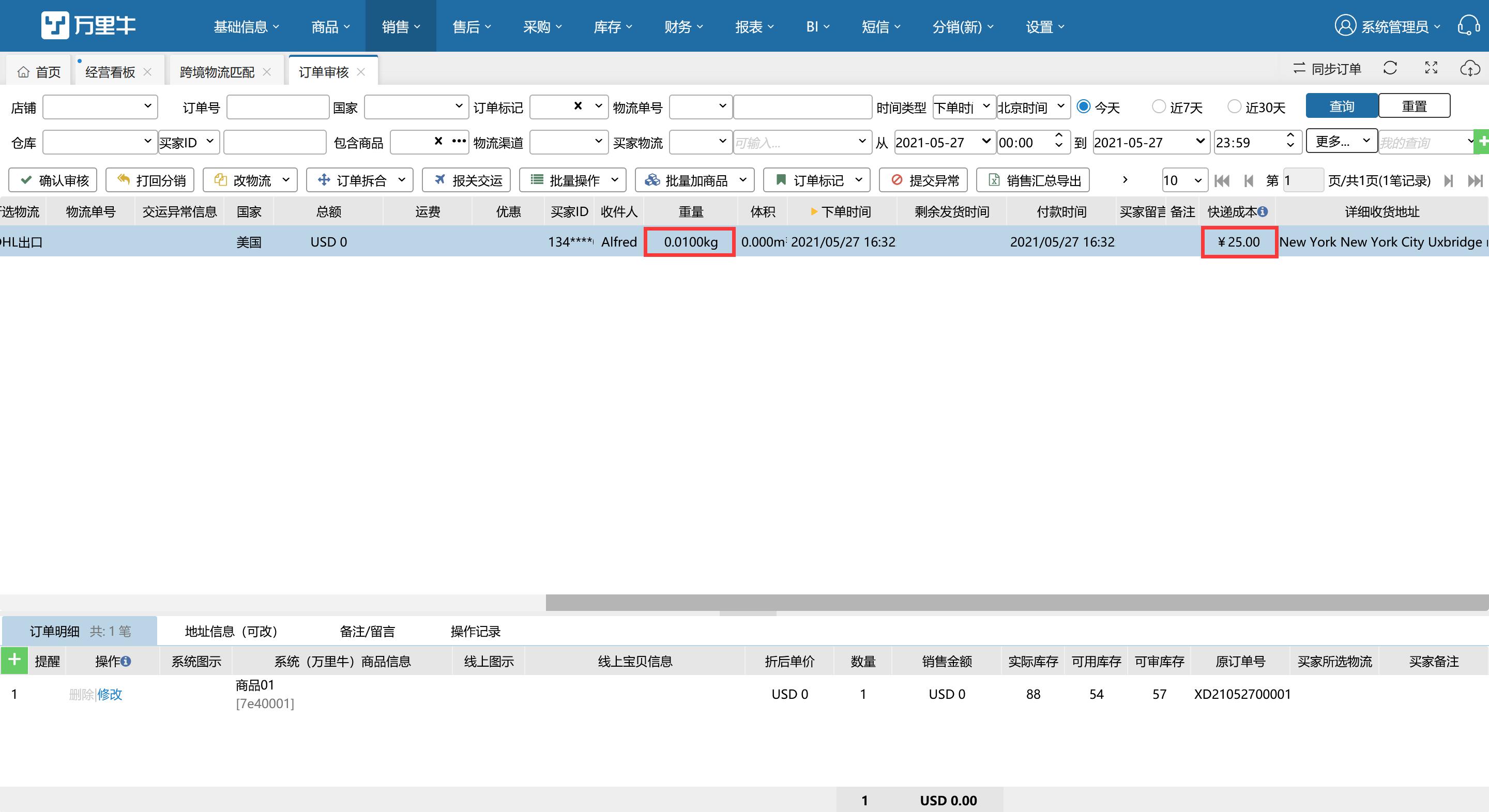Screen dimensions: 1489x812
Task: Switch to the 备注/留言 tab
Action: [x=367, y=631]
